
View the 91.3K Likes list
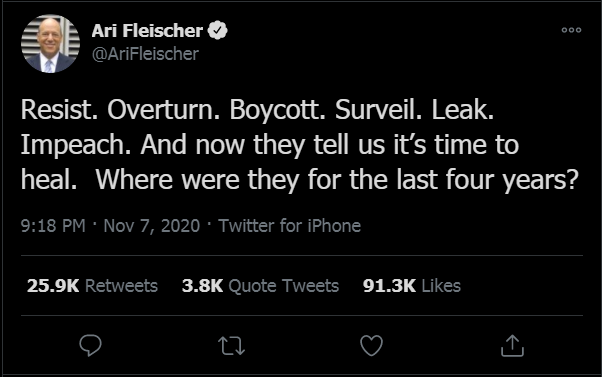tap(412, 286)
